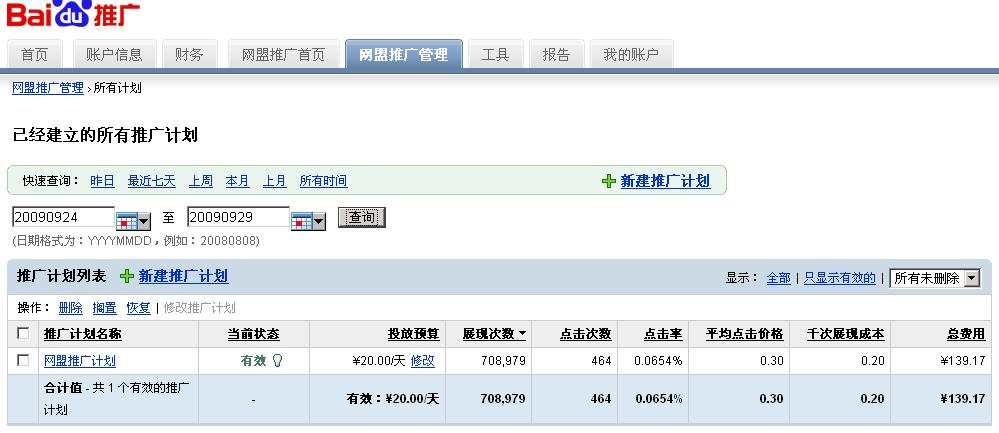Check the box for 网盟推广计划 row

[23, 361]
